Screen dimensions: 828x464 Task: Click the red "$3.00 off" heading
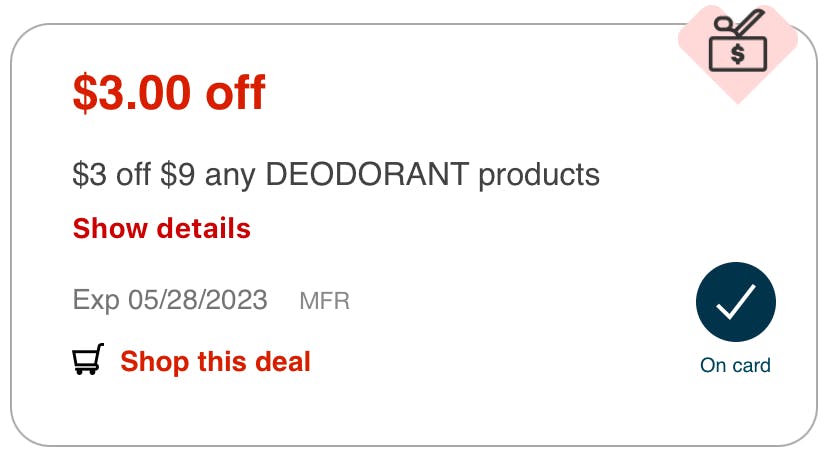point(169,93)
